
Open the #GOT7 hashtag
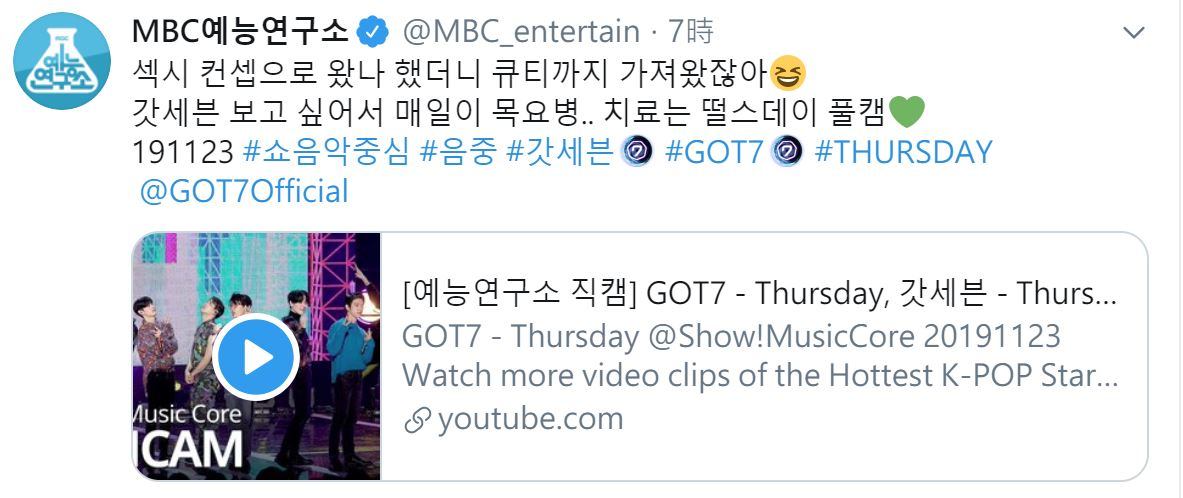pos(714,152)
